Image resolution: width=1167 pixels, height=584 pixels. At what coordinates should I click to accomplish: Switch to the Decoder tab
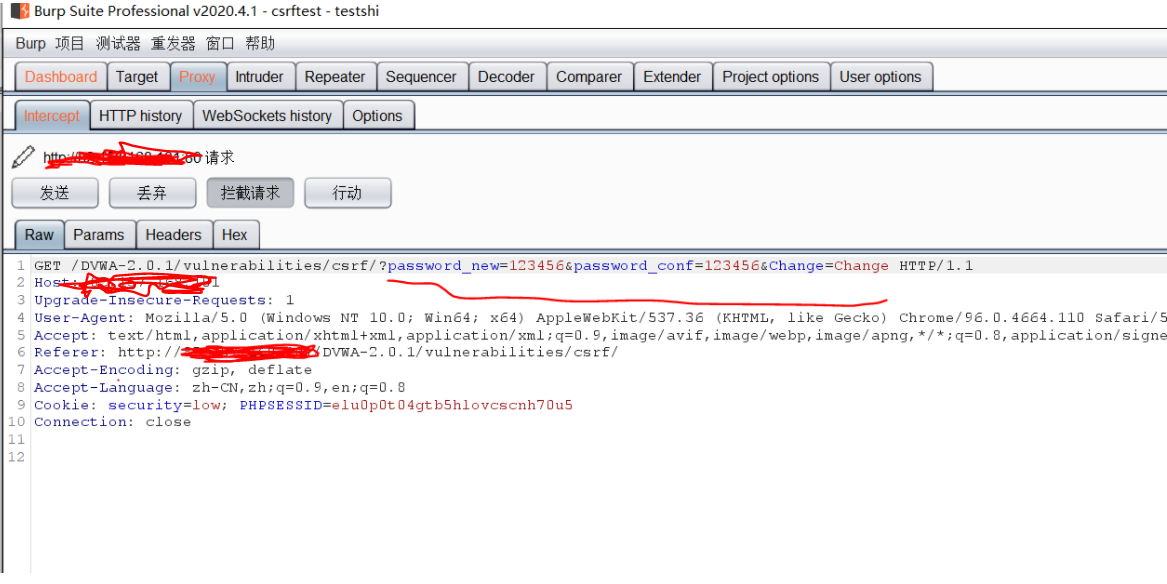pos(506,77)
